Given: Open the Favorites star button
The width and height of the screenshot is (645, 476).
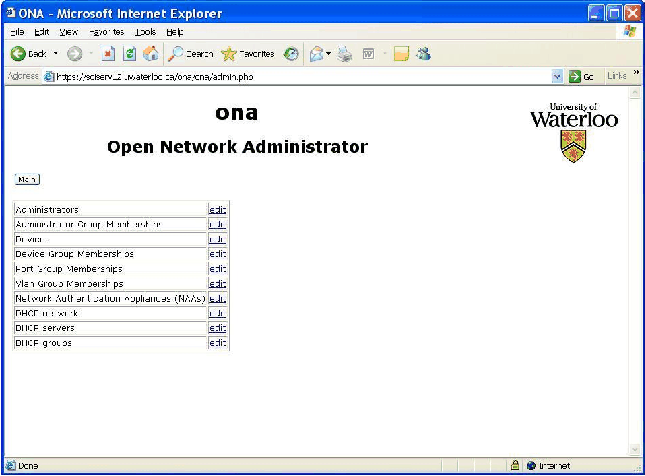Looking at the screenshot, I should (x=247, y=54).
